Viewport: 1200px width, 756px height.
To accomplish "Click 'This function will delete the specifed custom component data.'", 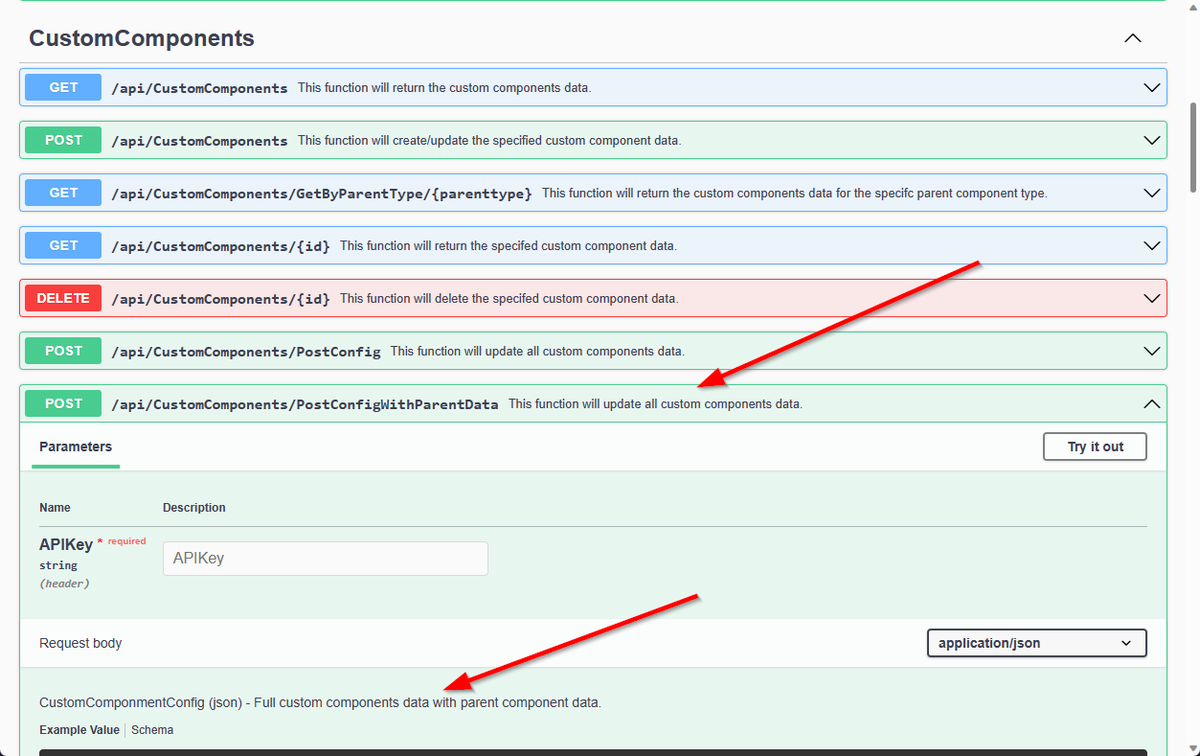I will pyautogui.click(x=509, y=298).
